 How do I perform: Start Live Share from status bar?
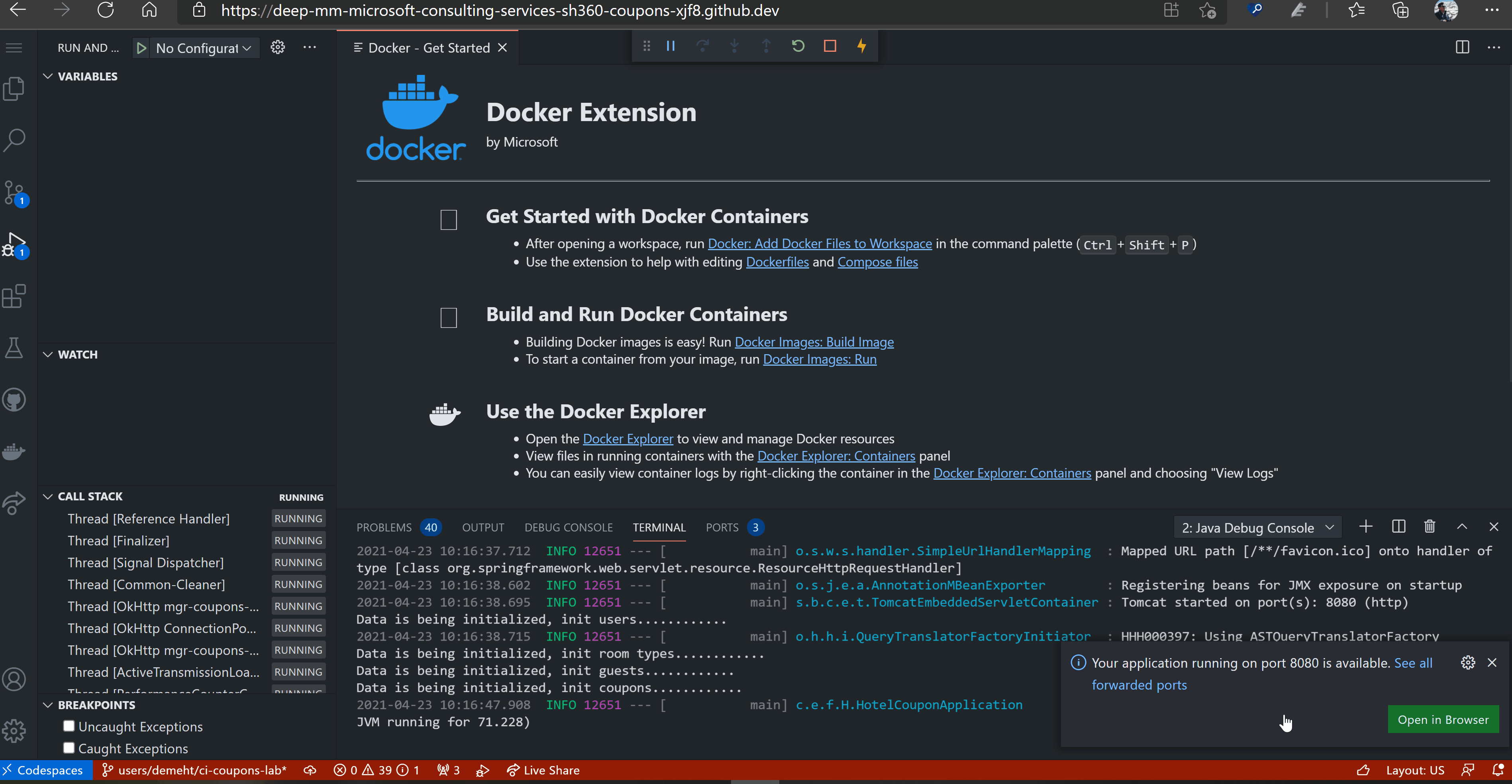[x=543, y=770]
